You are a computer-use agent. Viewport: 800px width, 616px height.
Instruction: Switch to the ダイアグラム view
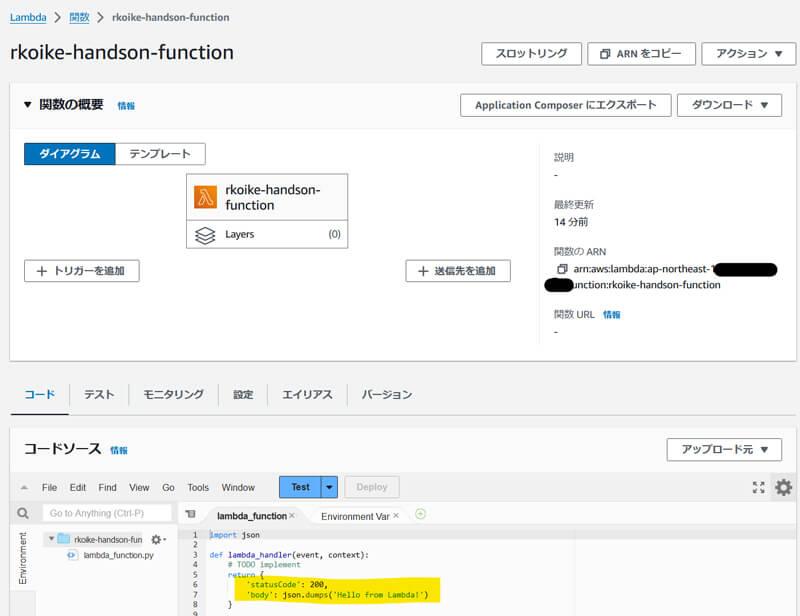tap(70, 154)
